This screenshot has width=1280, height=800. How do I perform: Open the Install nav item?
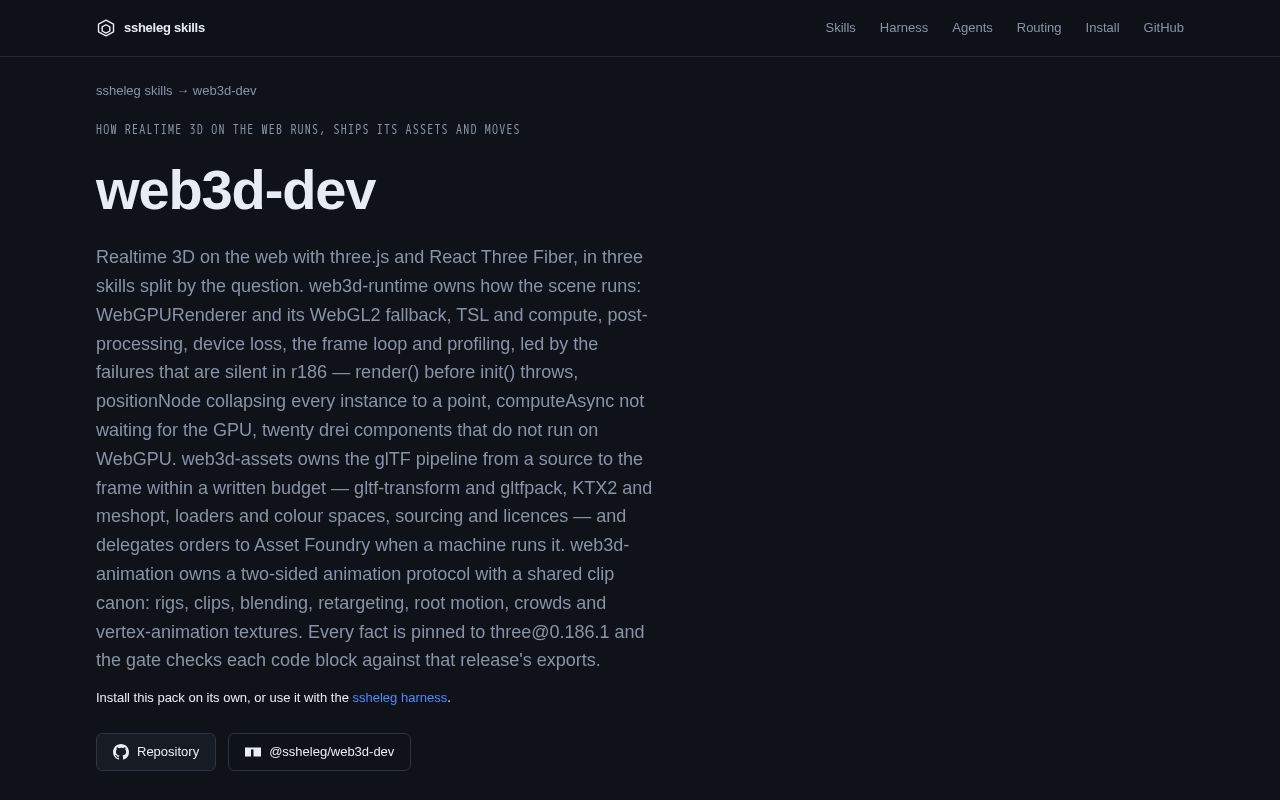click(1102, 28)
